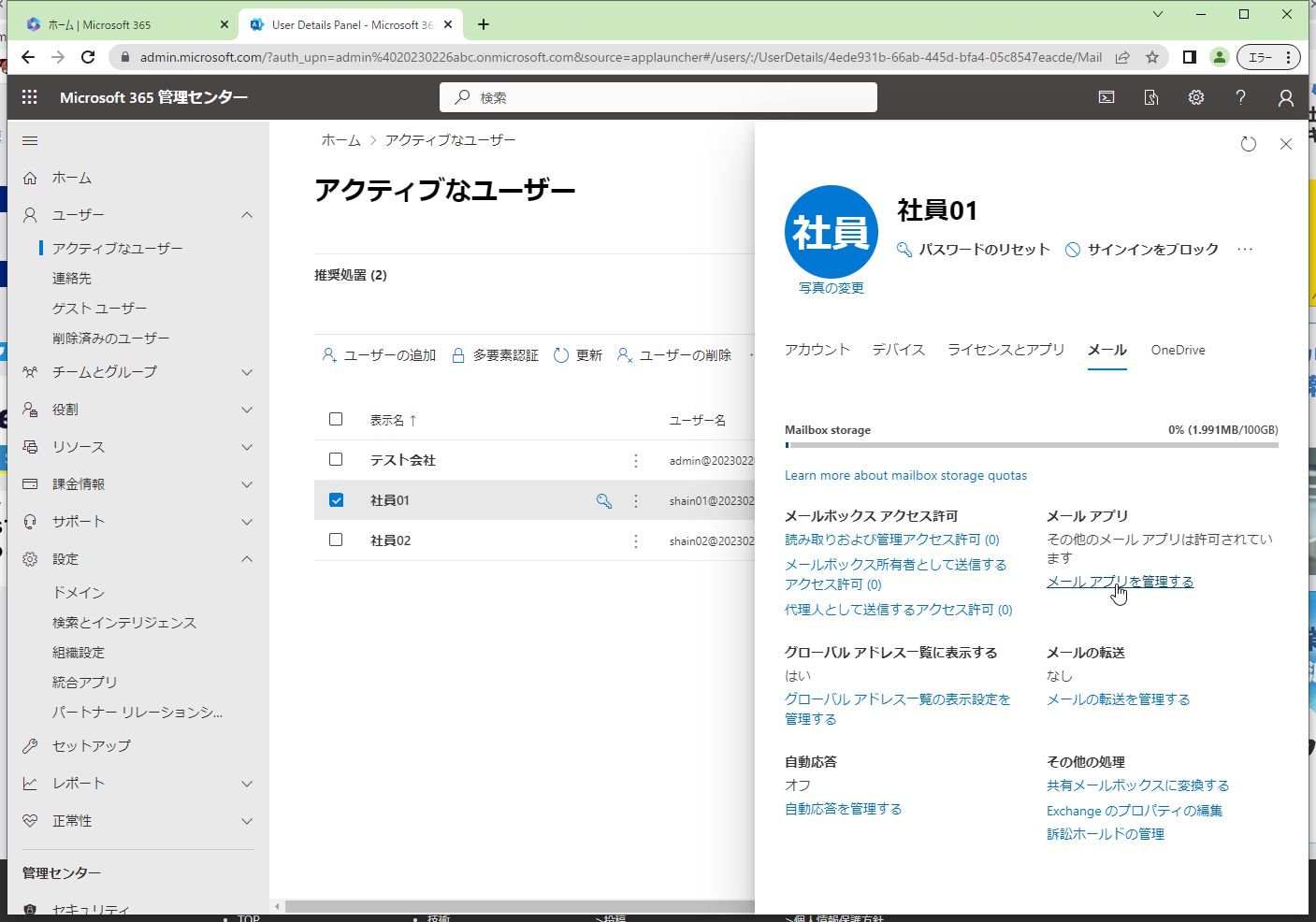Switch to the デバイス tab
The height and width of the screenshot is (922, 1316).
899,350
